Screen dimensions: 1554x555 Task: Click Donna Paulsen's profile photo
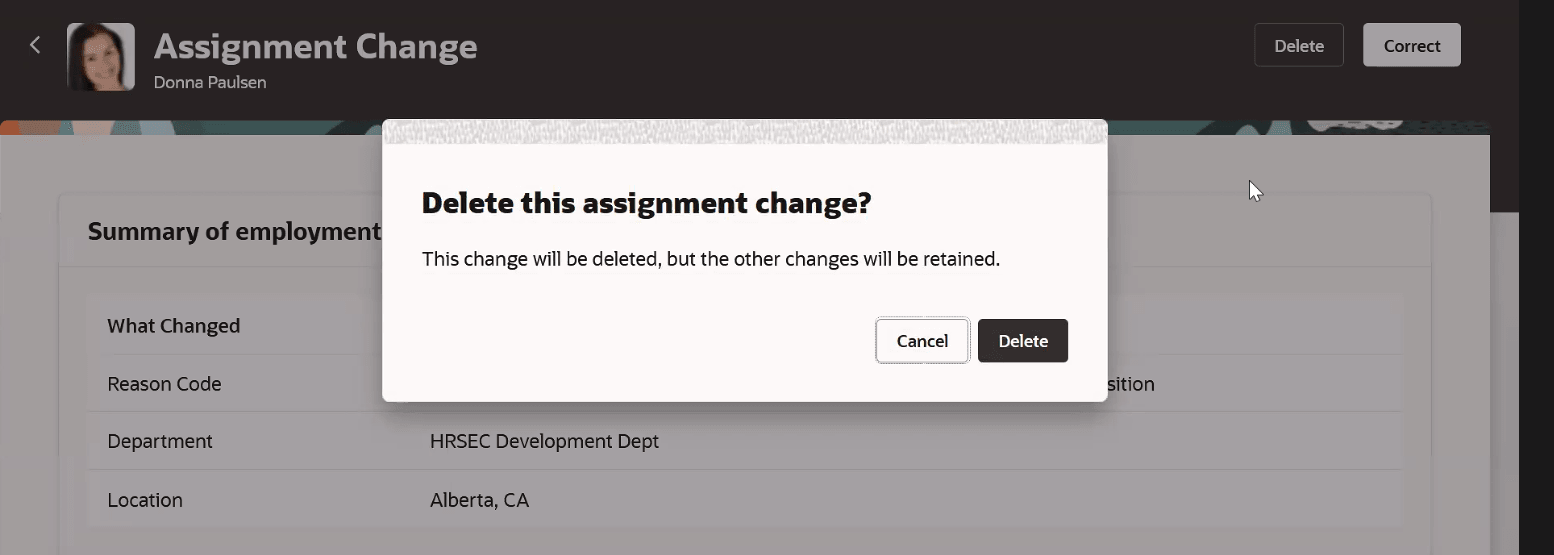coord(100,57)
